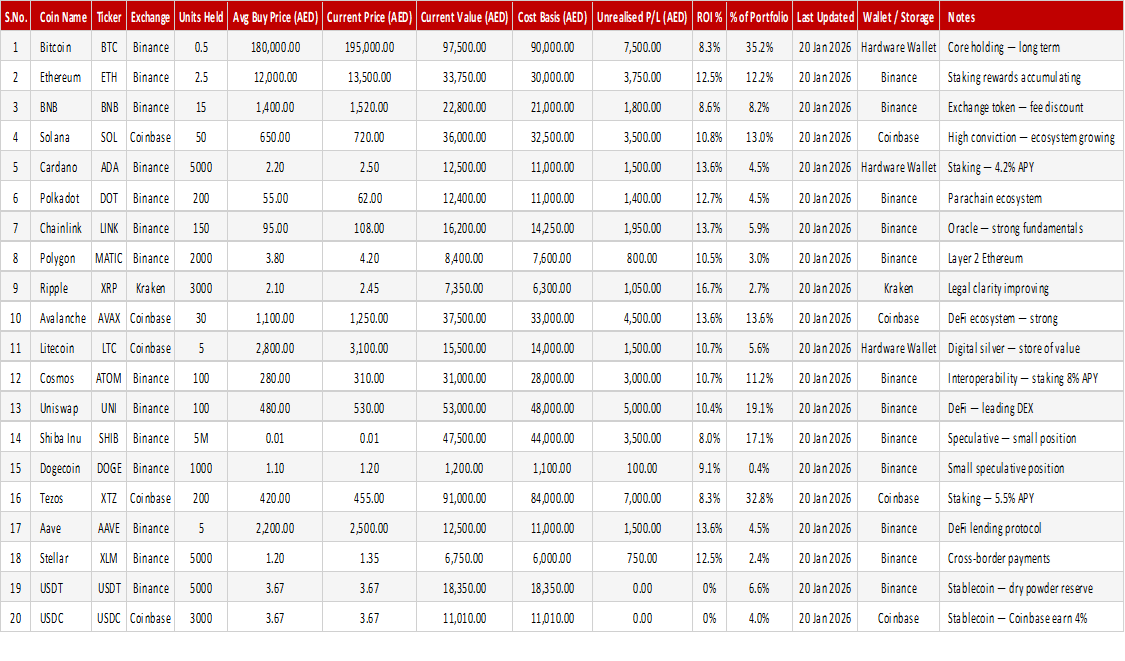Click the Current Value (AED) header
Screen dimensions: 1125x661
click(464, 17)
